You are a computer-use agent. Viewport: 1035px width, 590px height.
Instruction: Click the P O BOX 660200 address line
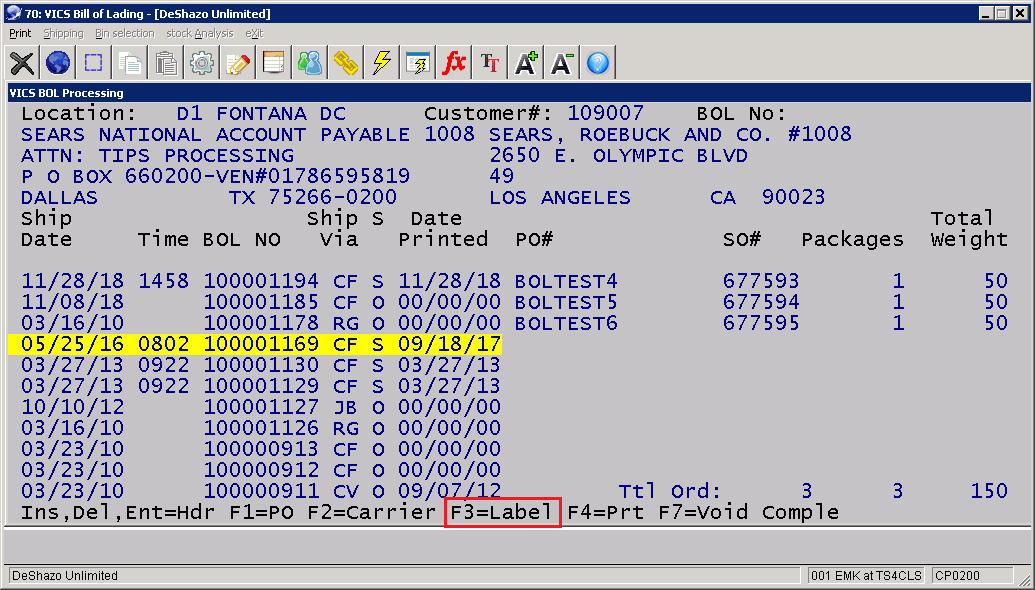(x=215, y=177)
